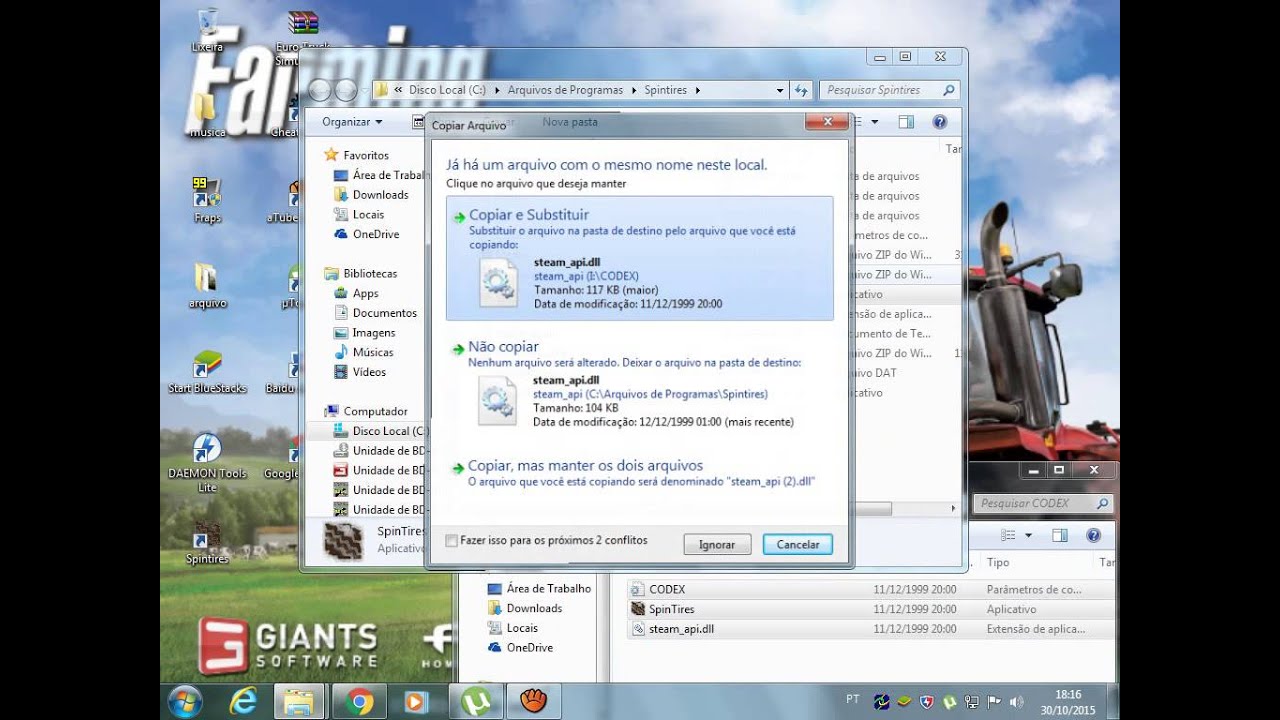The height and width of the screenshot is (720, 1280).
Task: Open Lixeira recycle bin desktop icon
Action: point(207,31)
